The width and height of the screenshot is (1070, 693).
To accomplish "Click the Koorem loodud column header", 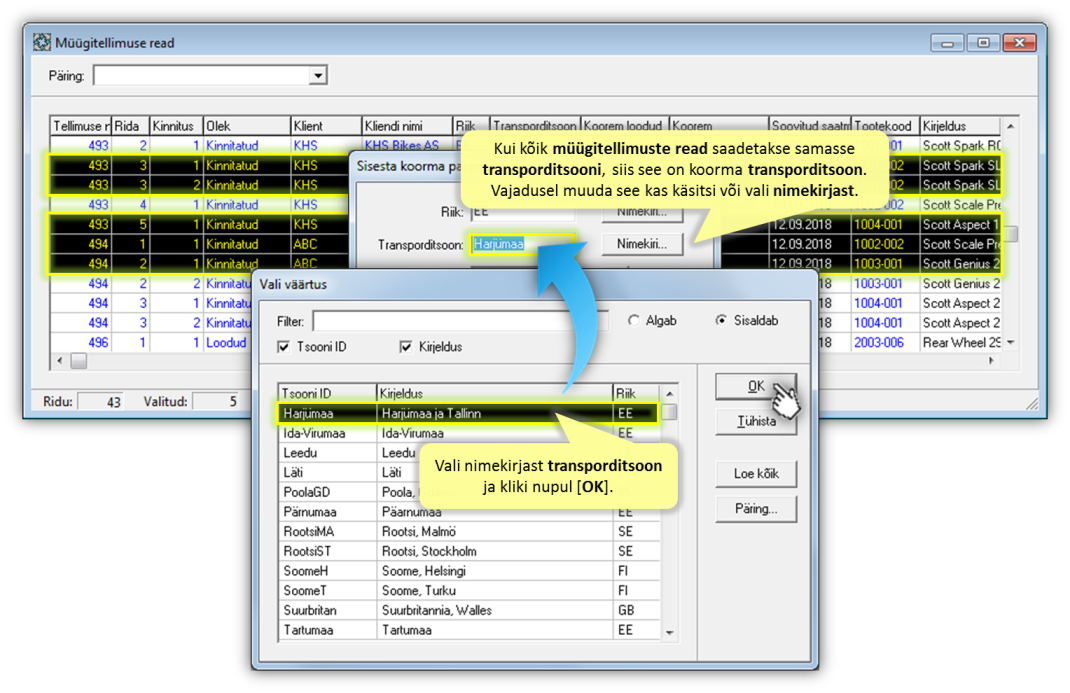I will tap(624, 126).
